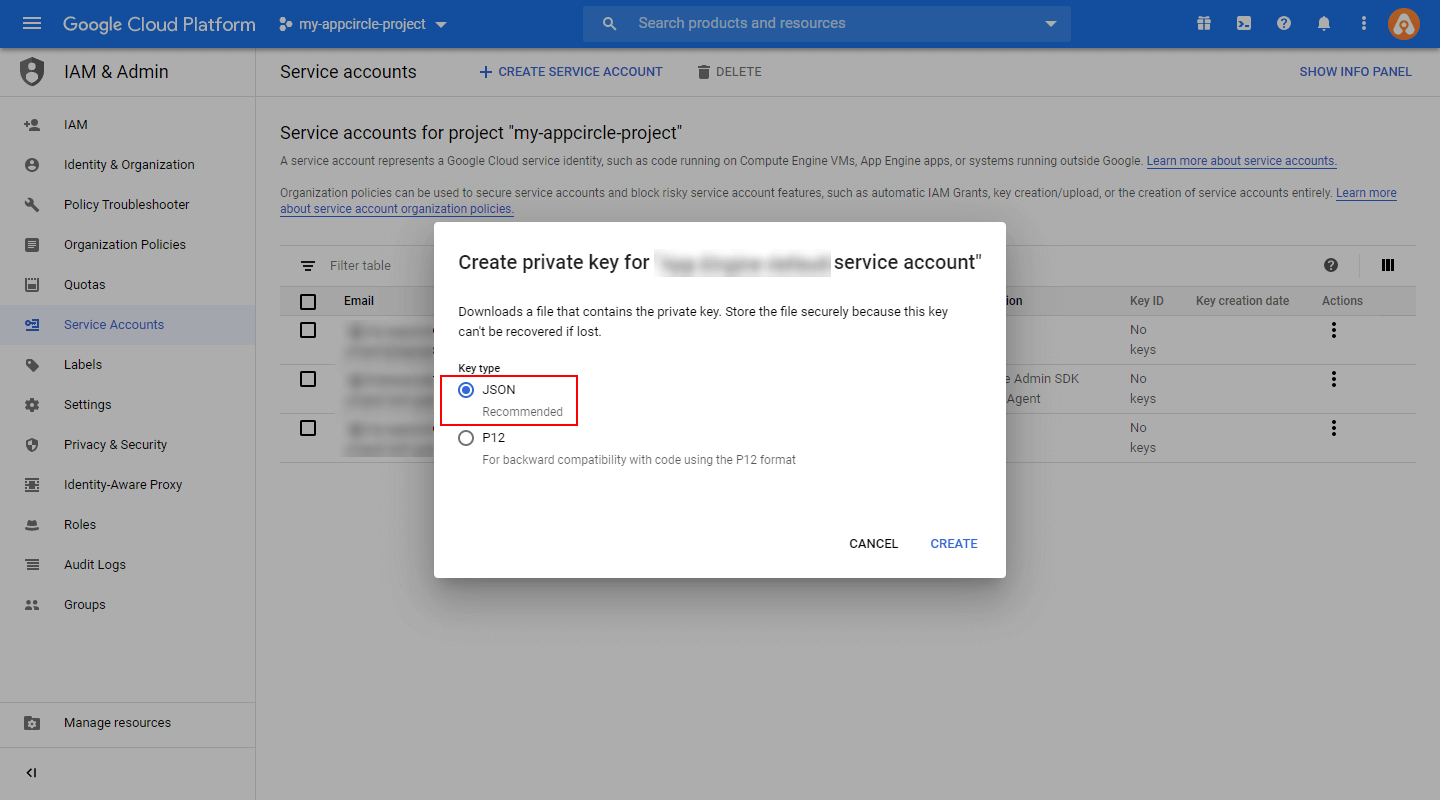Image resolution: width=1440 pixels, height=800 pixels.
Task: Open the notifications bell icon
Action: 1324,23
